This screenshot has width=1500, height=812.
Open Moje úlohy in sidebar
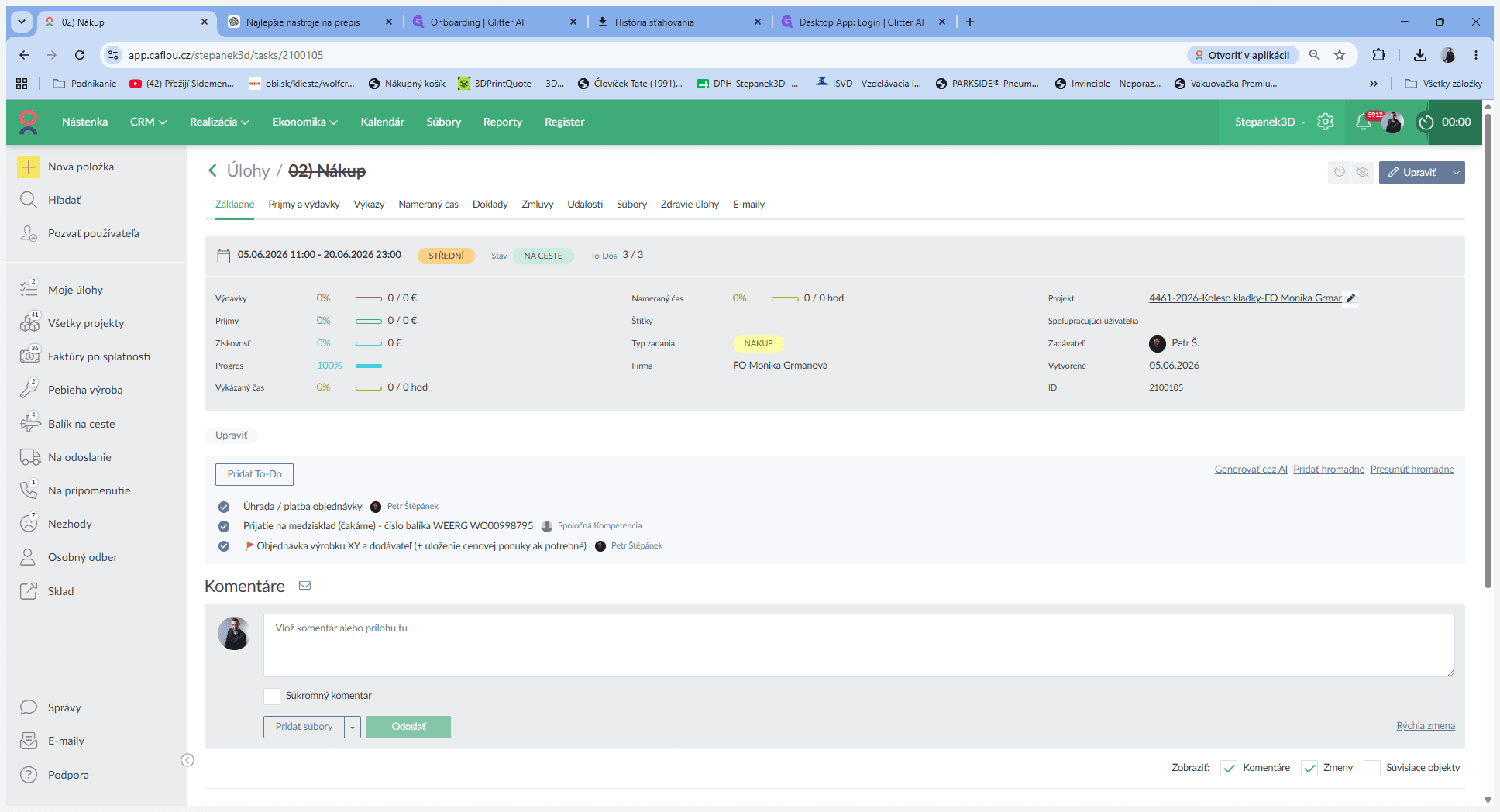tap(75, 290)
